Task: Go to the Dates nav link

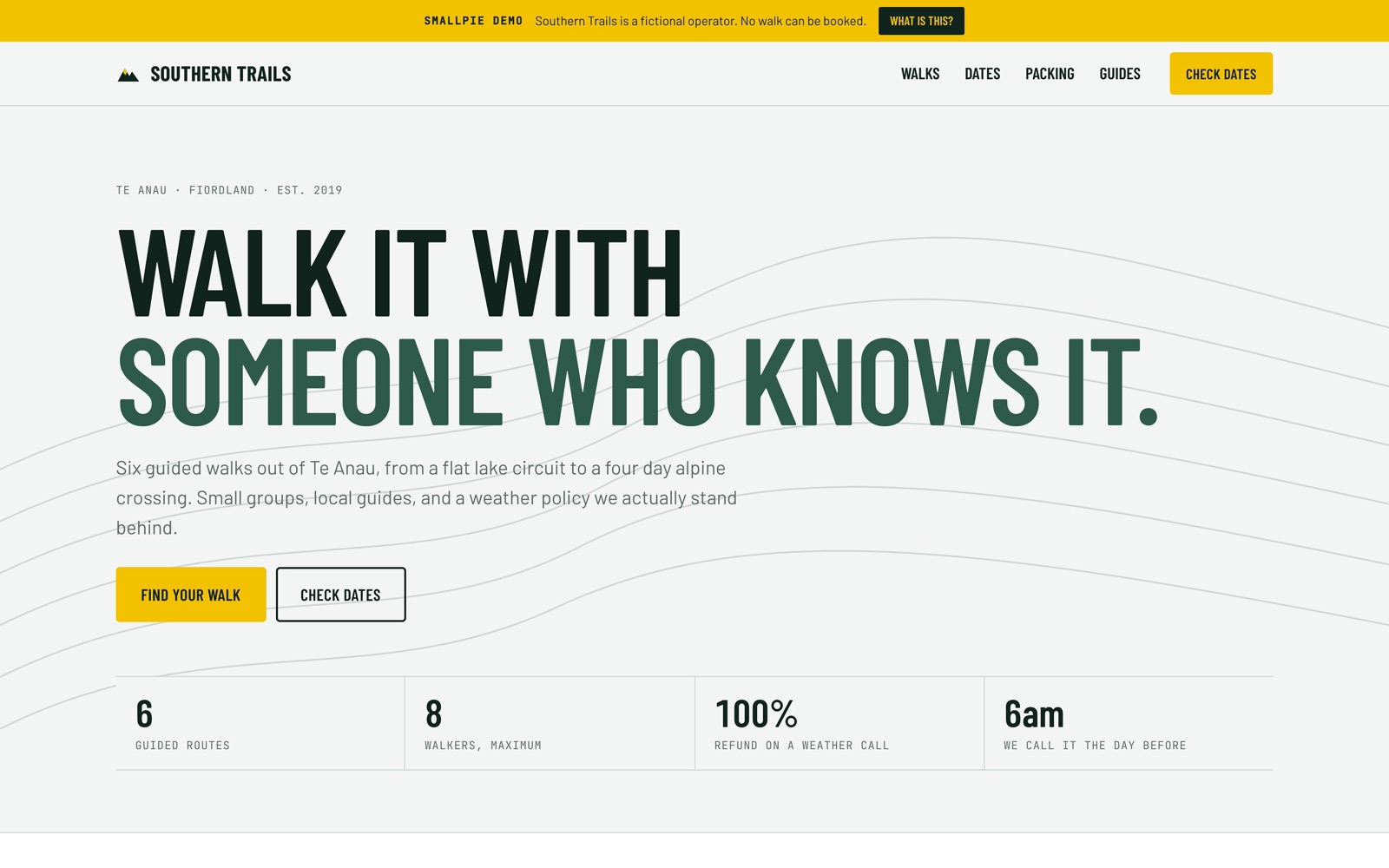Action: click(x=983, y=74)
